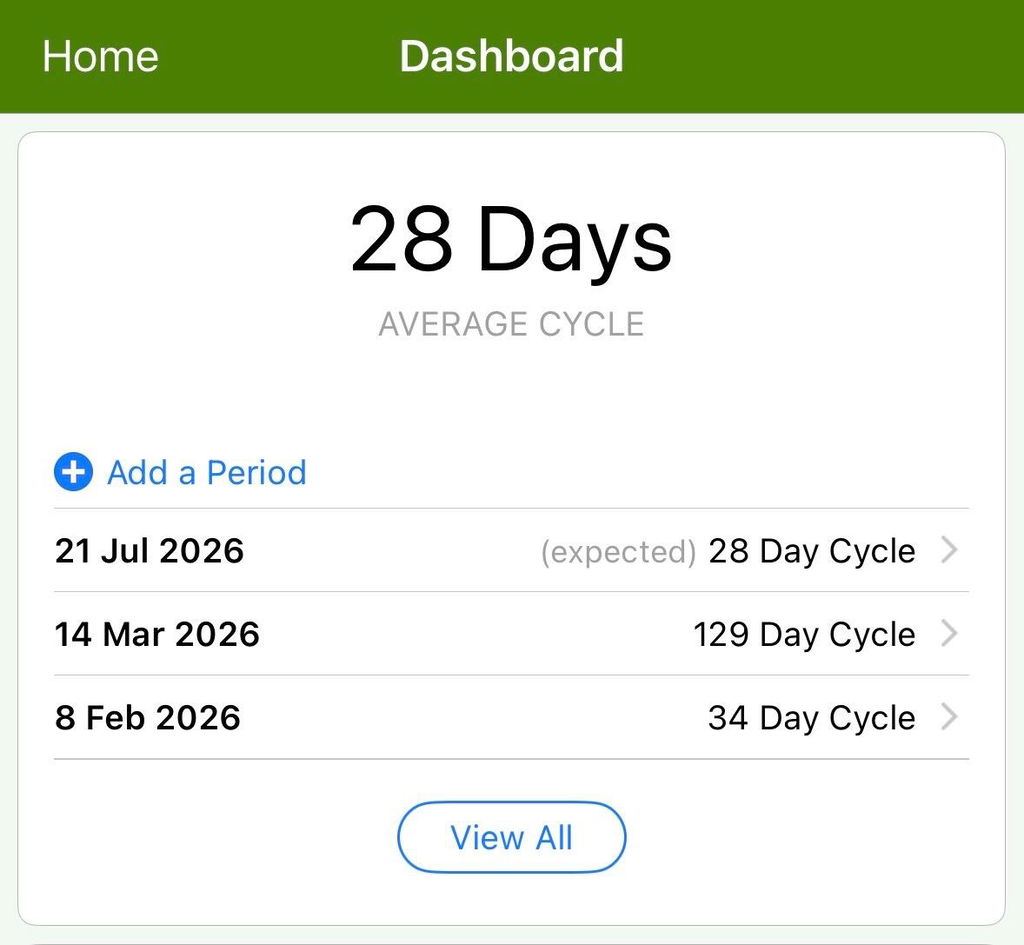Tap the 28 Days average heading
This screenshot has width=1024, height=945.
click(511, 240)
